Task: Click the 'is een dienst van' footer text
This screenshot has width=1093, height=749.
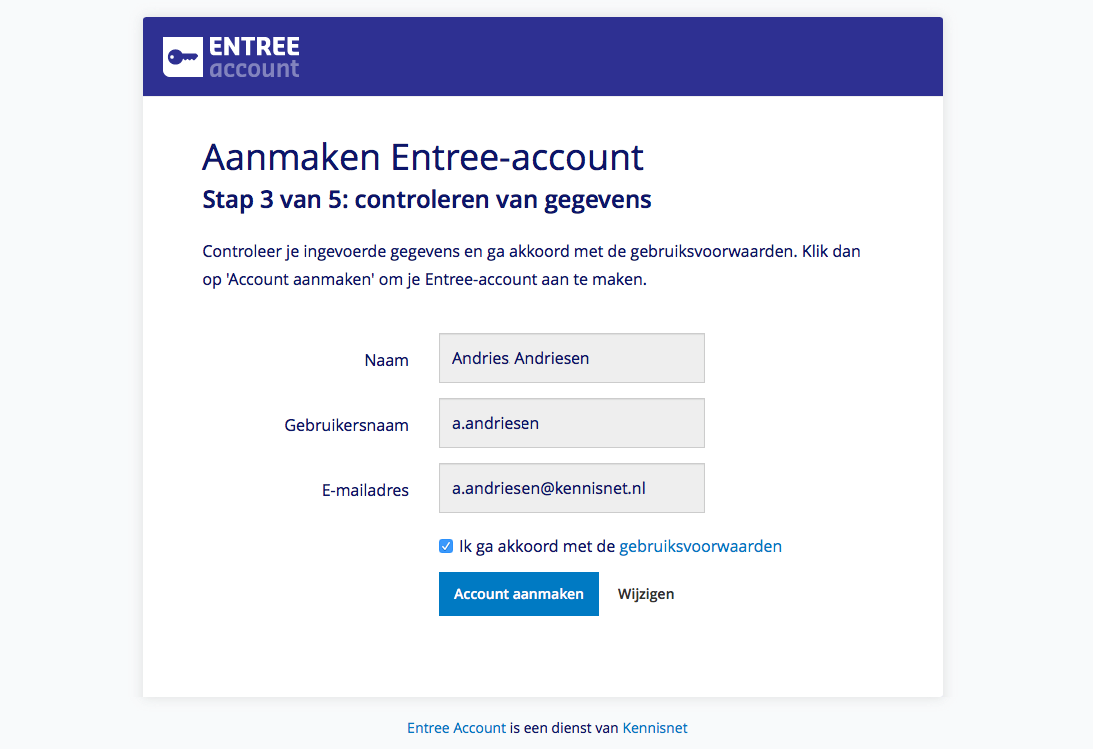Action: (x=564, y=728)
